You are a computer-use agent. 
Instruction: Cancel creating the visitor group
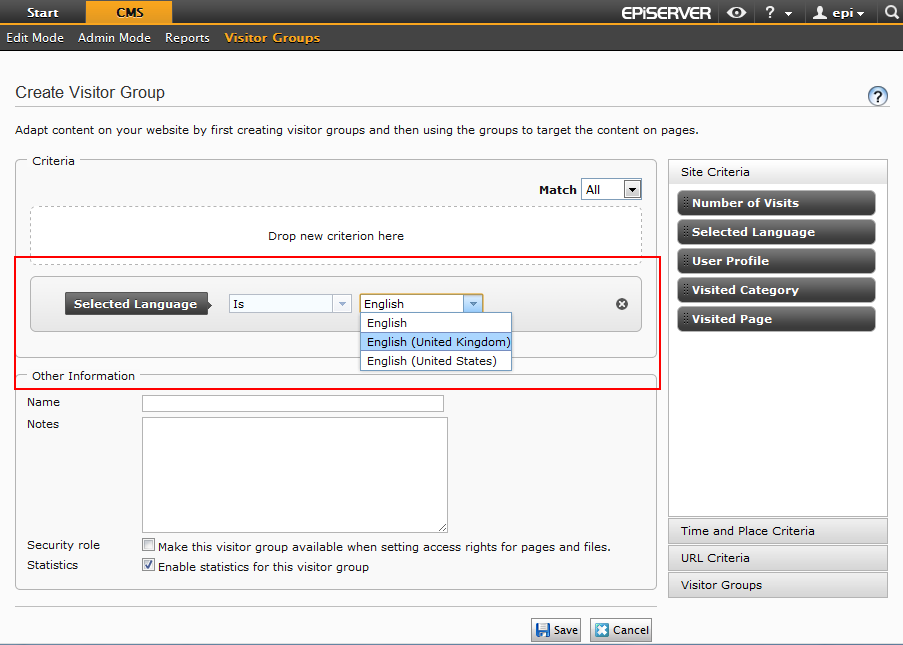pos(621,630)
